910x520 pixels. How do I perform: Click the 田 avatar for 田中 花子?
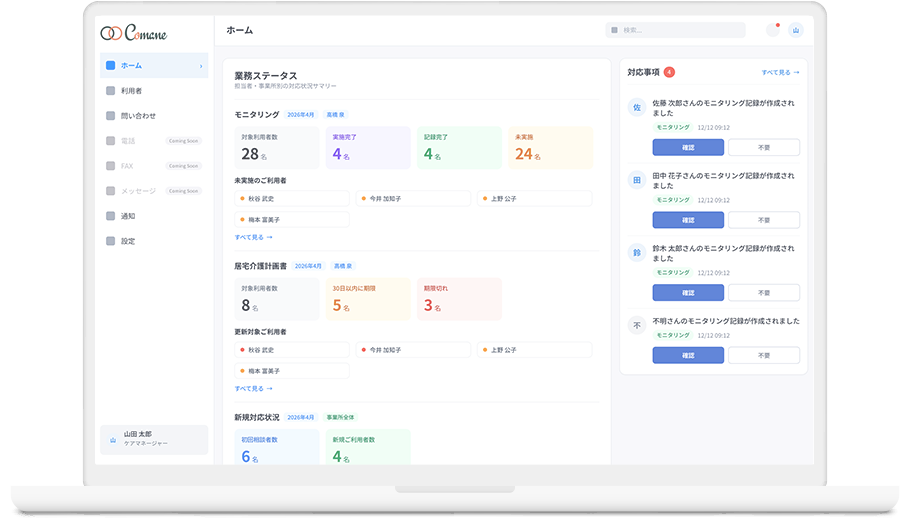[x=637, y=180]
